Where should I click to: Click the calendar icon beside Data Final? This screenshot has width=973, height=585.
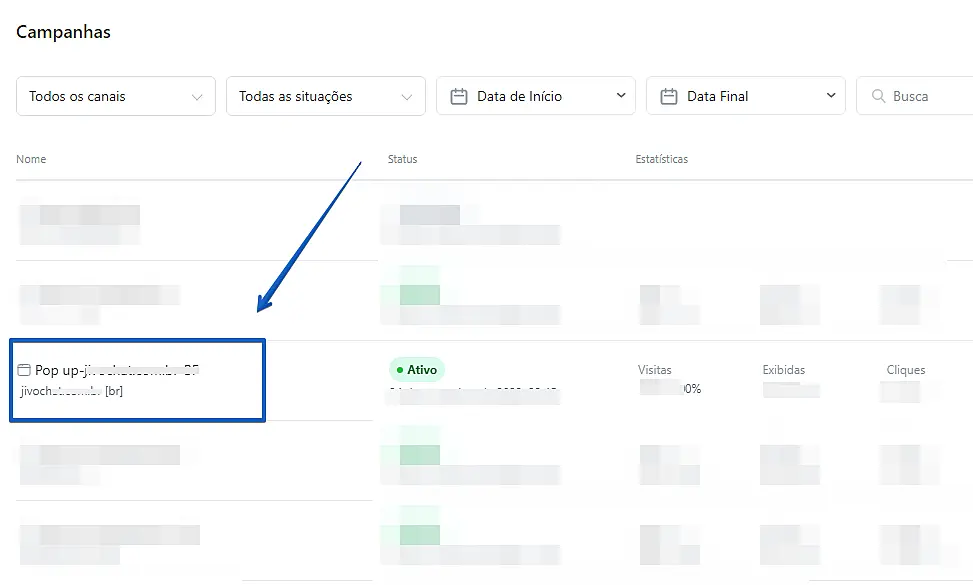[x=669, y=97]
